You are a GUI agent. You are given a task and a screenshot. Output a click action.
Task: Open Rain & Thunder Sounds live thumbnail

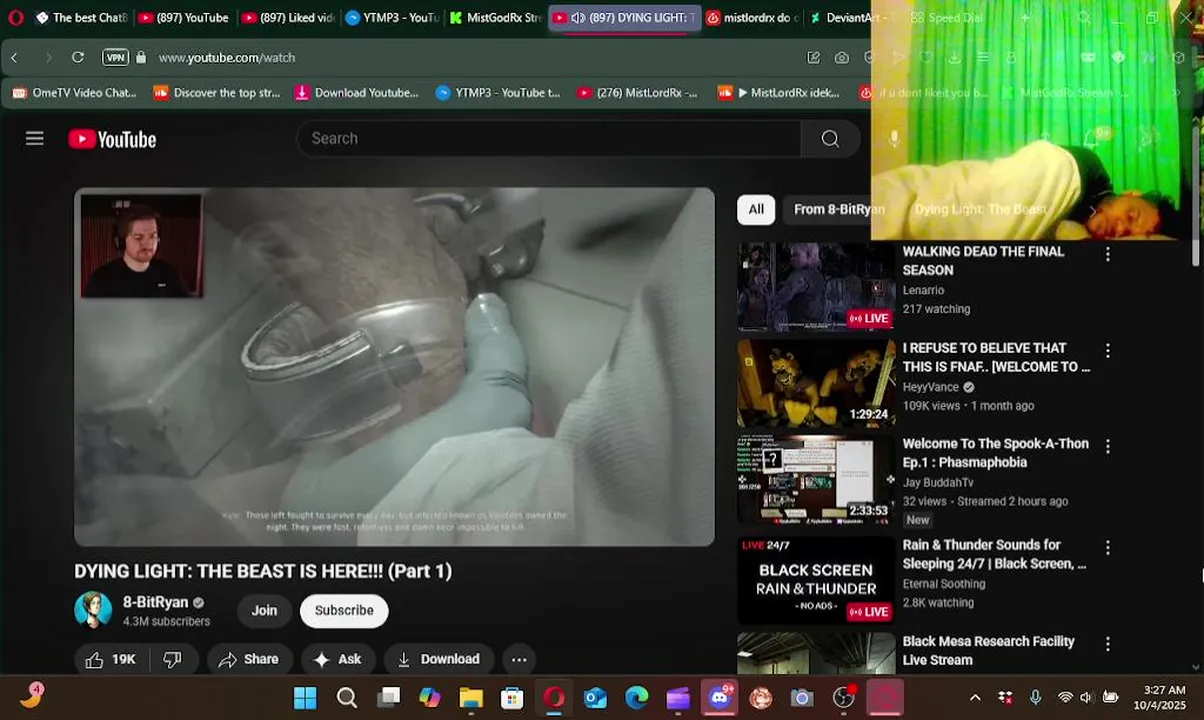coord(816,581)
